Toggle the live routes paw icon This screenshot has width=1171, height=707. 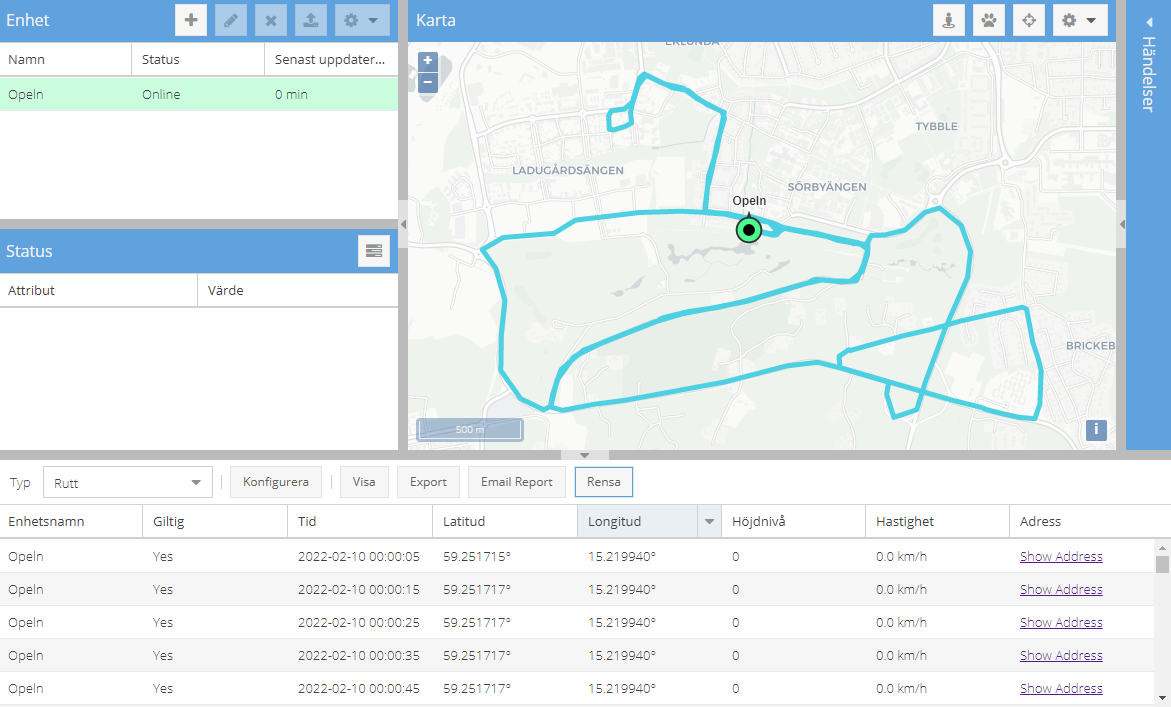coord(989,20)
